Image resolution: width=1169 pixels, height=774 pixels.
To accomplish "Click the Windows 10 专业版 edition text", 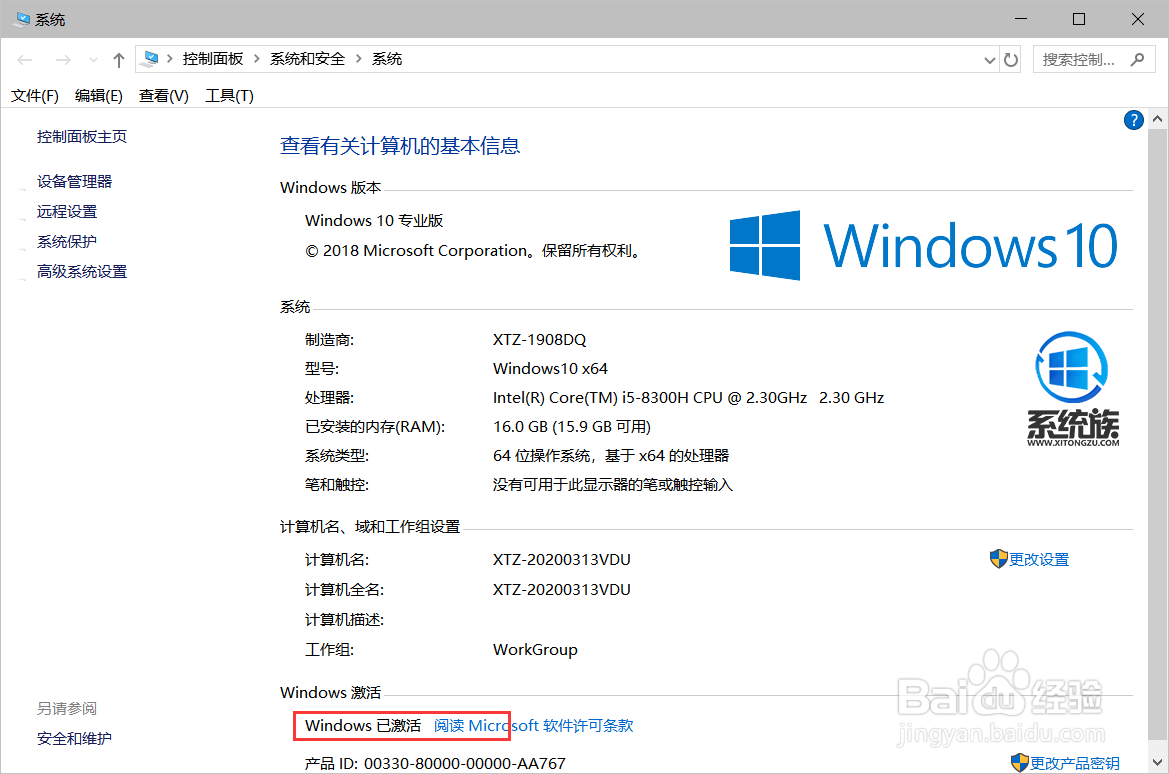I will [x=374, y=221].
